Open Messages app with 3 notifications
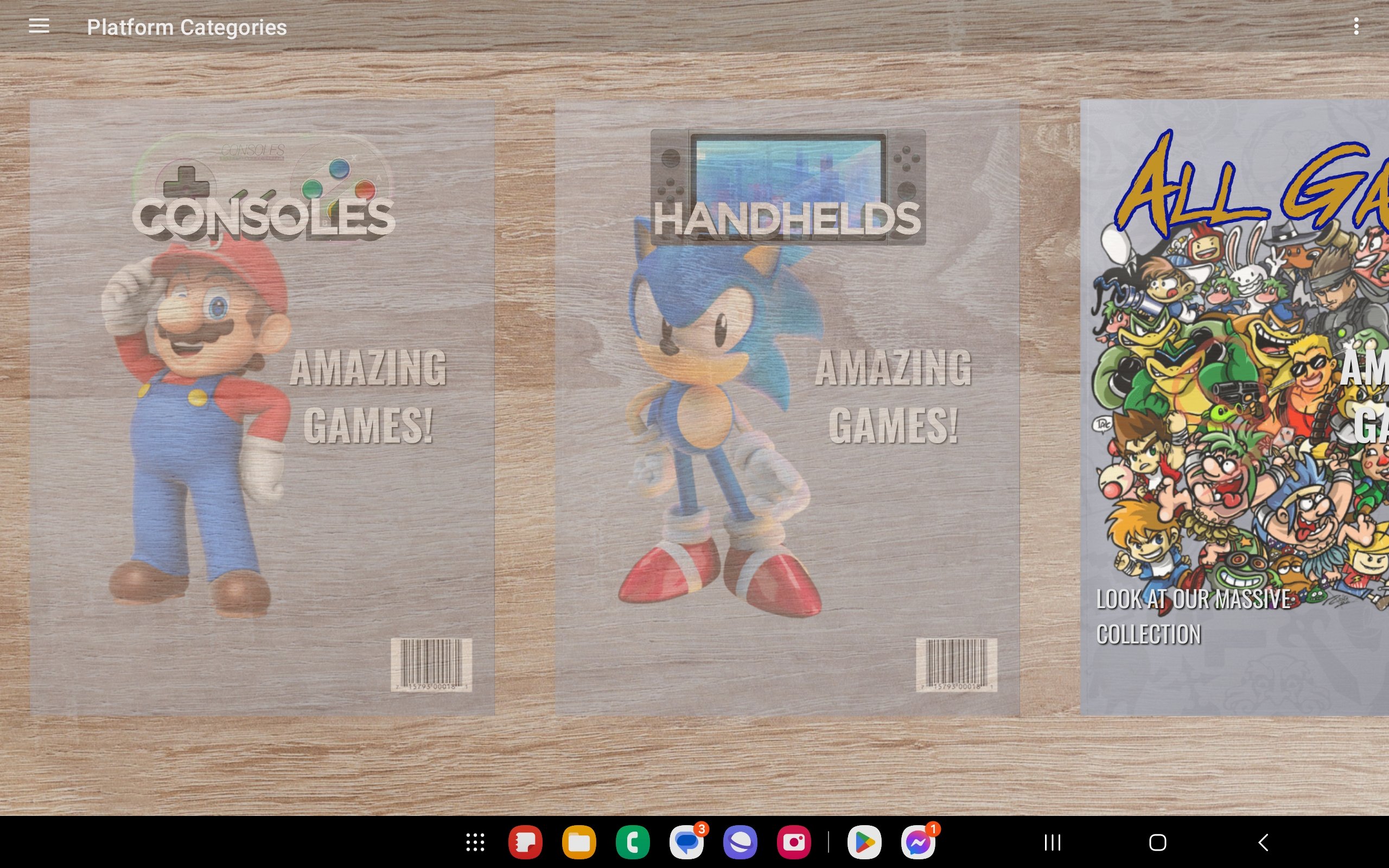 (x=686, y=842)
